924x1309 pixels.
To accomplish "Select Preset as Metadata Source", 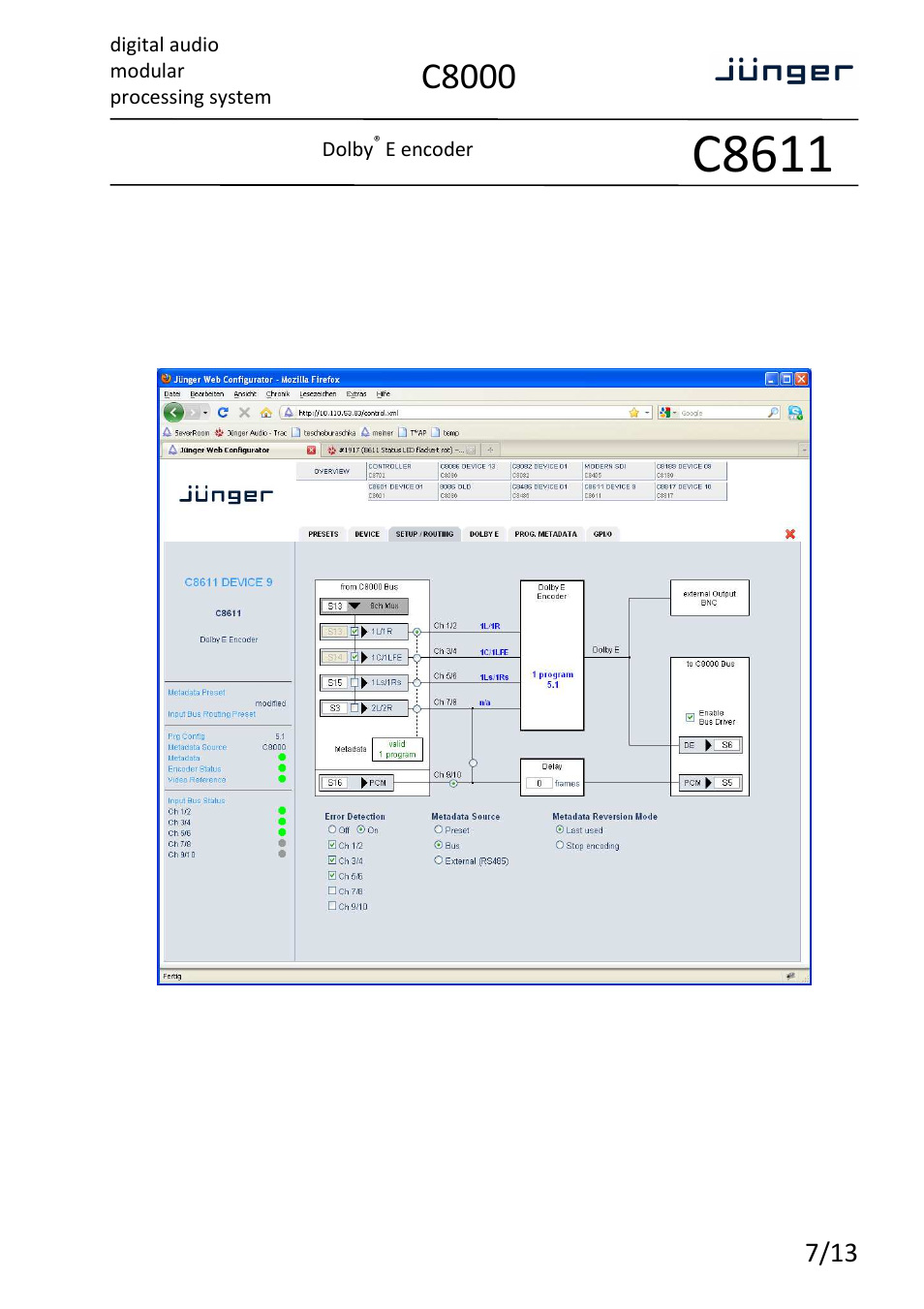I will click(439, 829).
